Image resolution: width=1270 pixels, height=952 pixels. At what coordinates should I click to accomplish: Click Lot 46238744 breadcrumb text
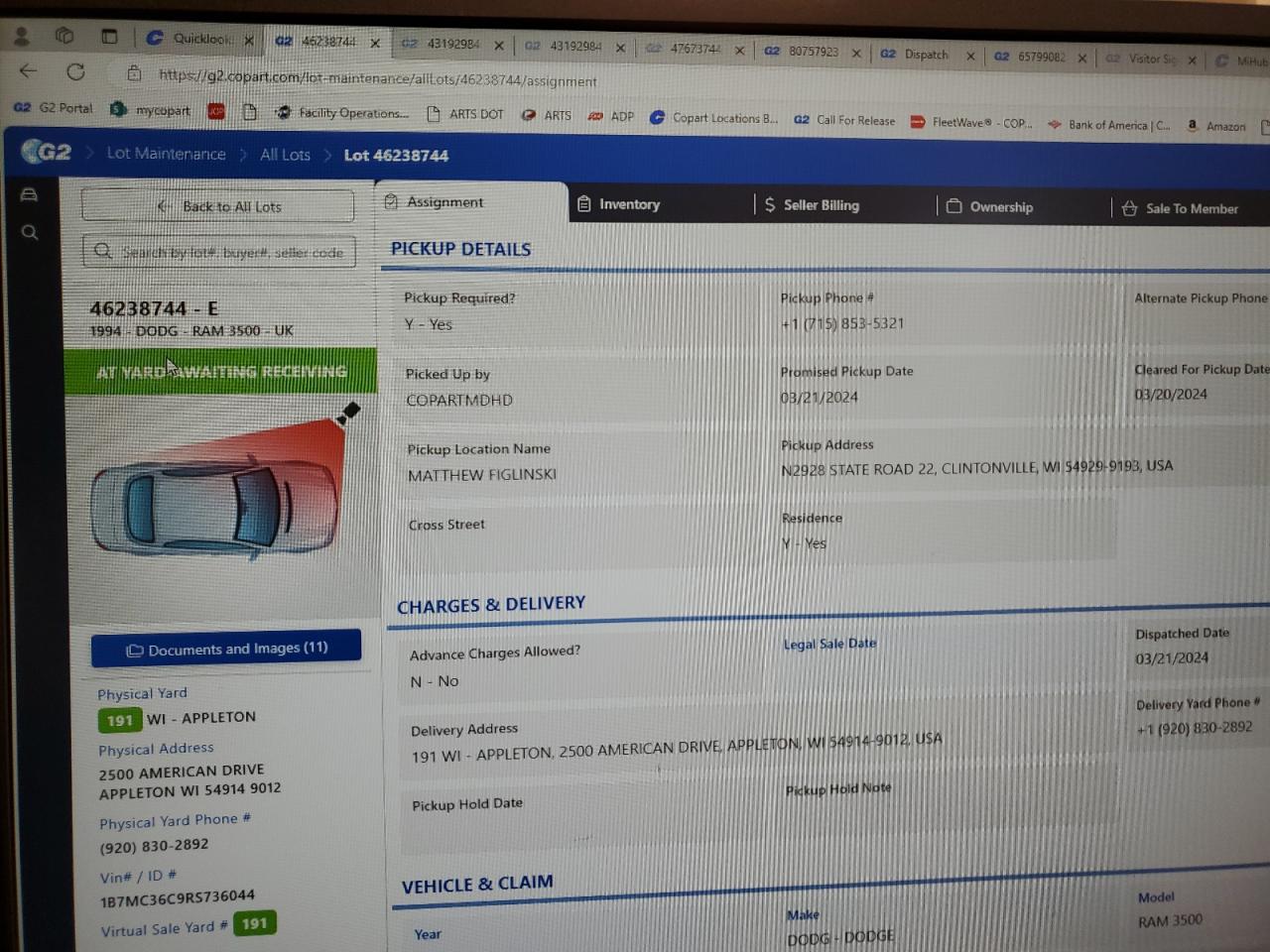[x=396, y=156]
